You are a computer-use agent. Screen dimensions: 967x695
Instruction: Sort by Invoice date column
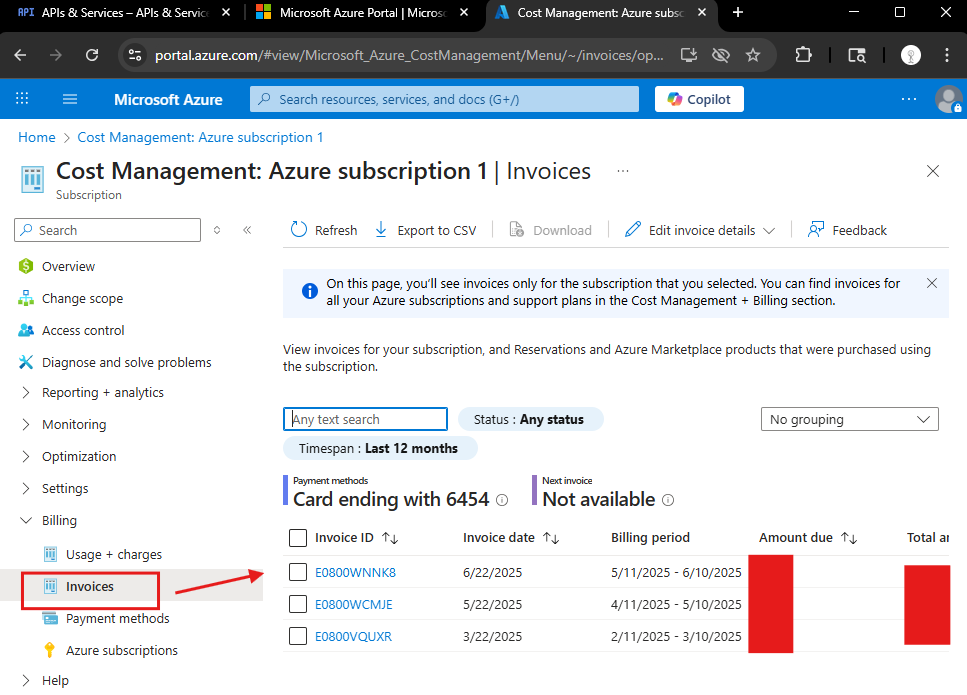[511, 538]
